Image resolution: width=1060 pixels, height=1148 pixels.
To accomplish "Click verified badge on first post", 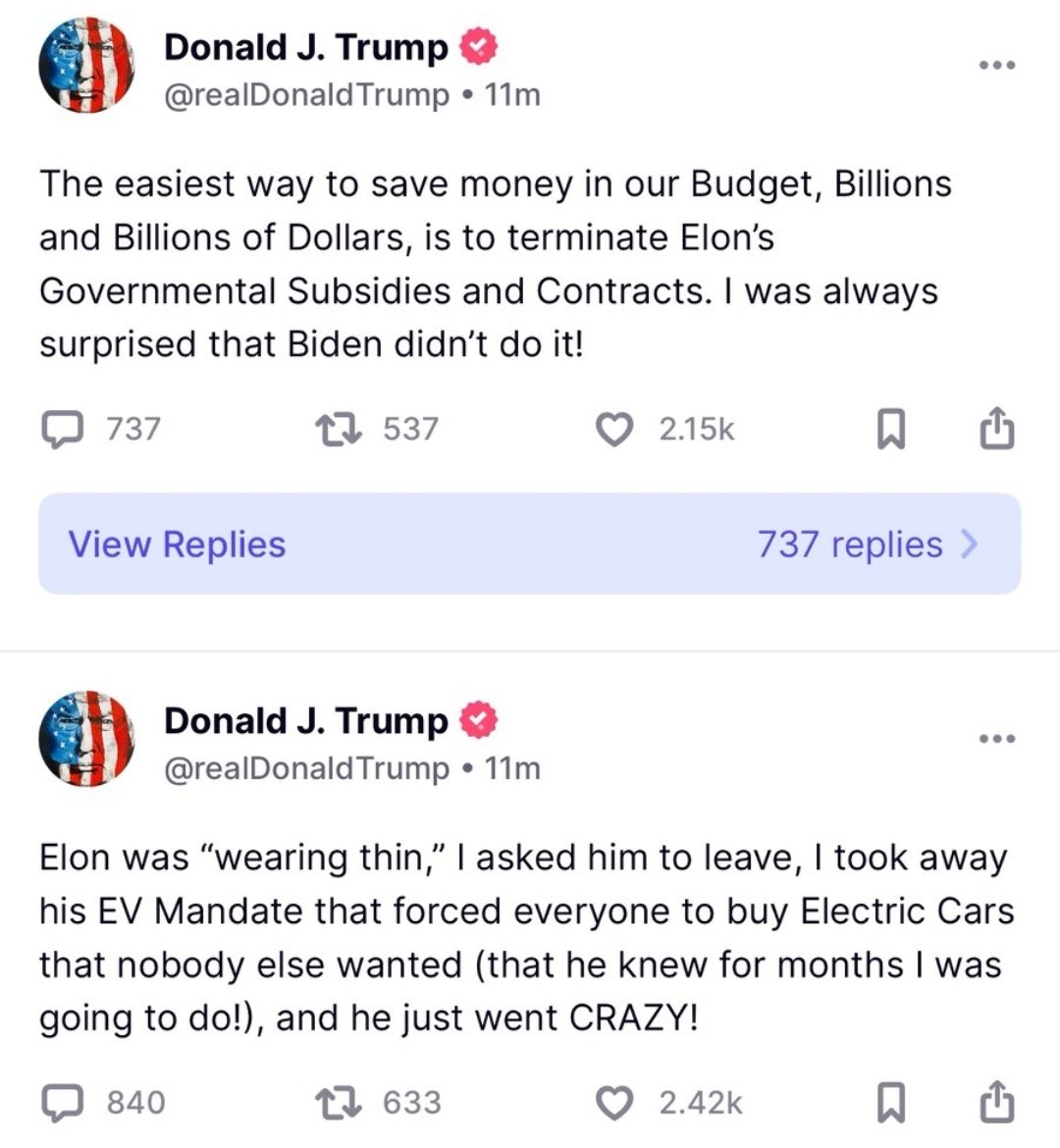I will click(480, 47).
